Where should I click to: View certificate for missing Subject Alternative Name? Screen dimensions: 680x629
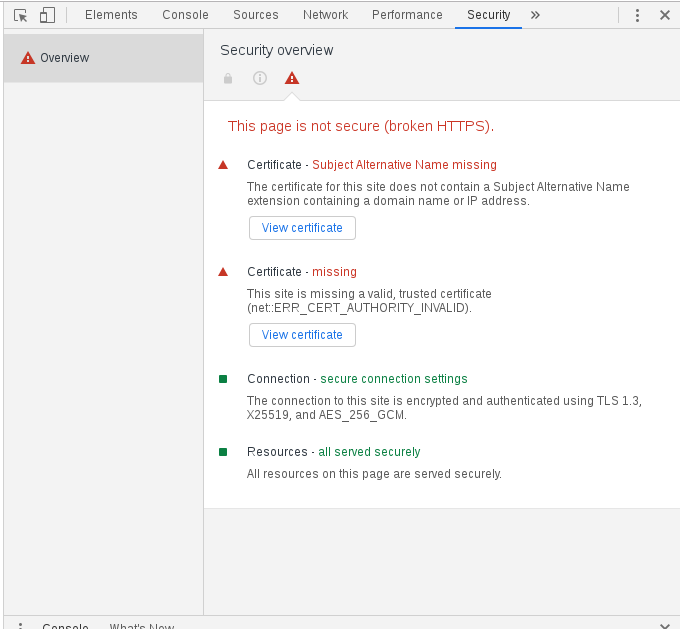click(x=302, y=228)
